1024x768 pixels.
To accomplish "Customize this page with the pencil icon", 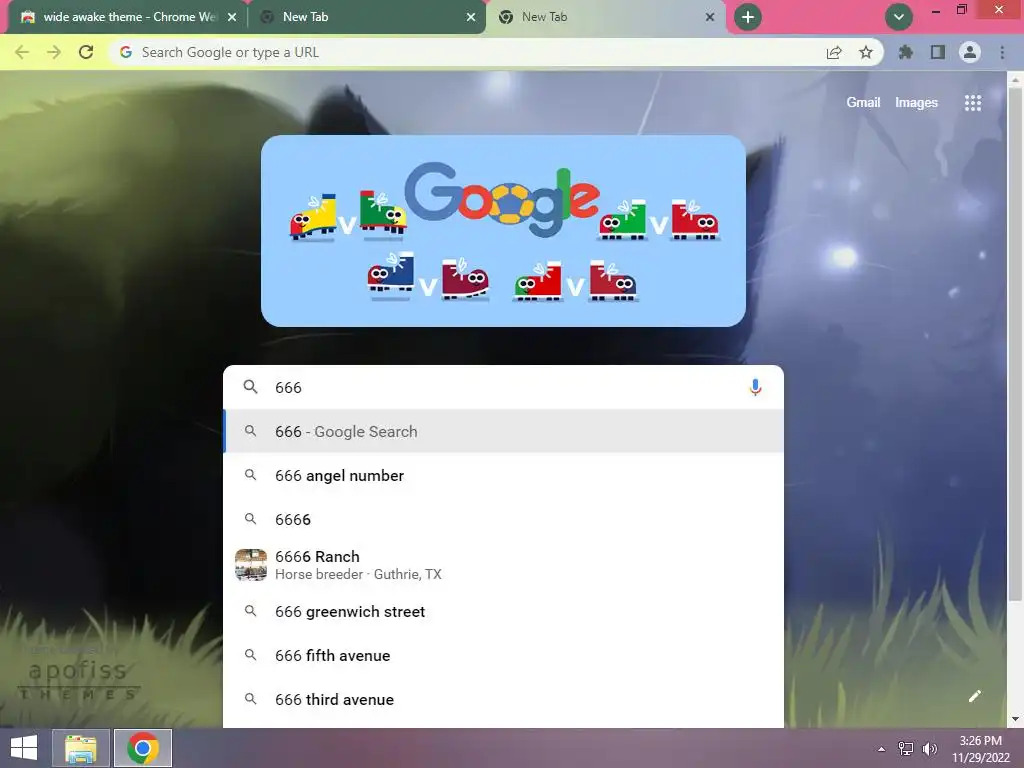I will 974,696.
